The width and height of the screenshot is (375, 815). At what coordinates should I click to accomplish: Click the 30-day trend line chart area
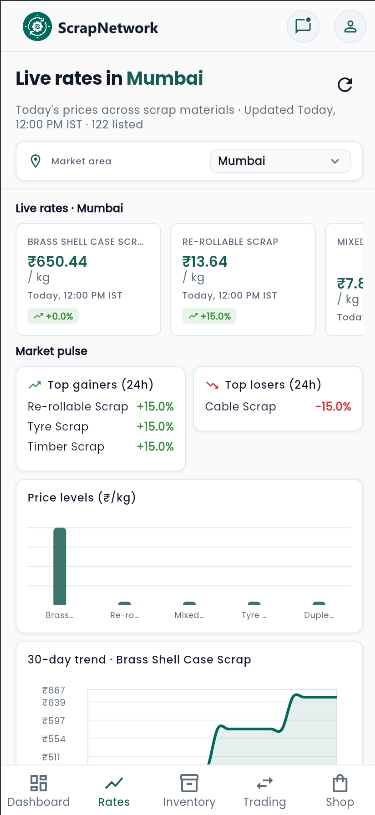tap(212, 728)
